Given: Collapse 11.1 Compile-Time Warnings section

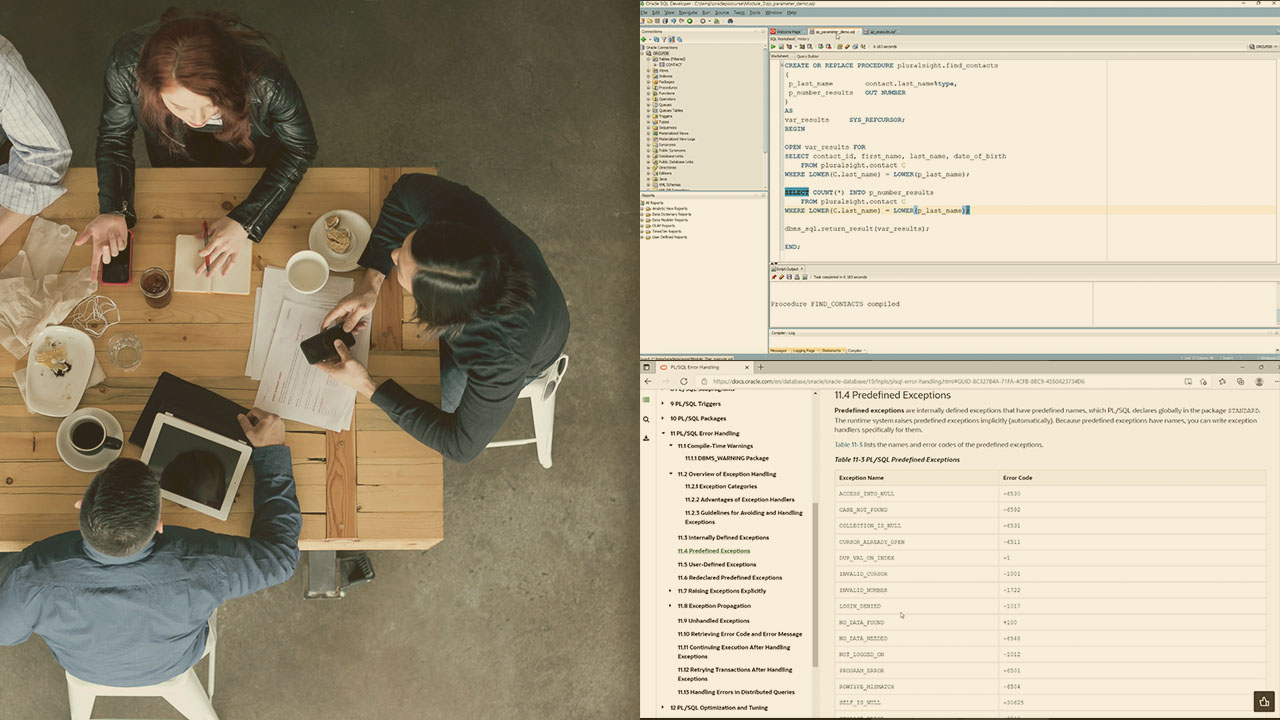Looking at the screenshot, I should click(x=671, y=446).
